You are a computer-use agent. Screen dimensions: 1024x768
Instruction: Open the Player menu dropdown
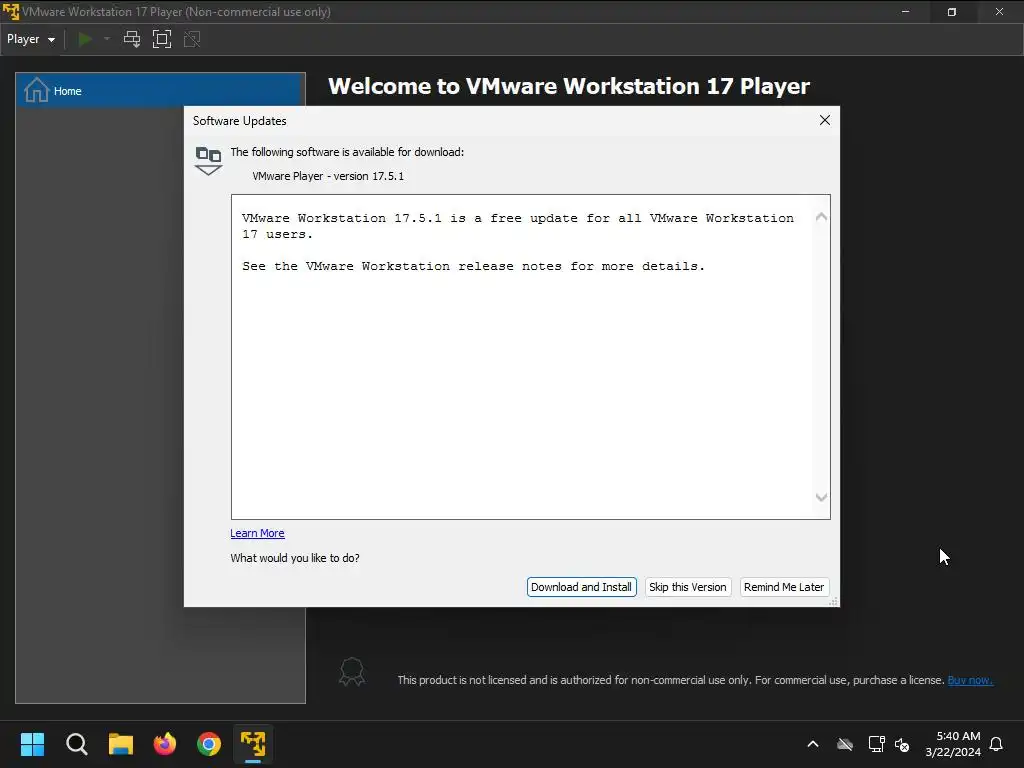tap(31, 39)
